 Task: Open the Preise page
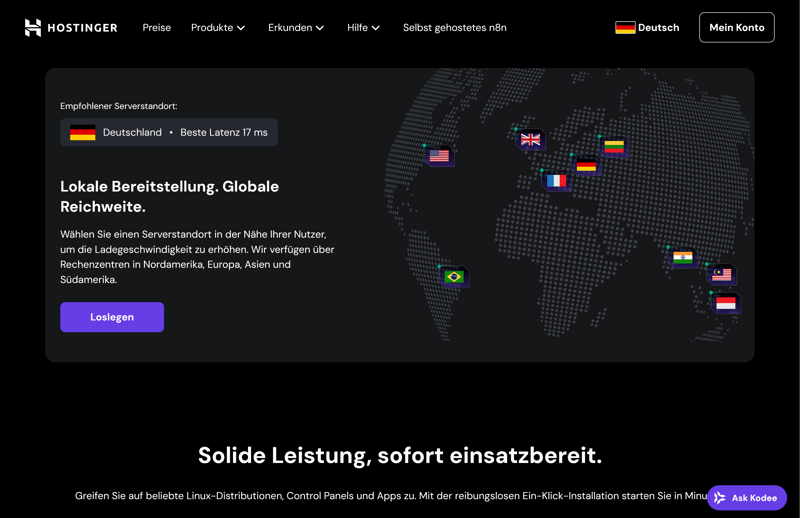[157, 28]
